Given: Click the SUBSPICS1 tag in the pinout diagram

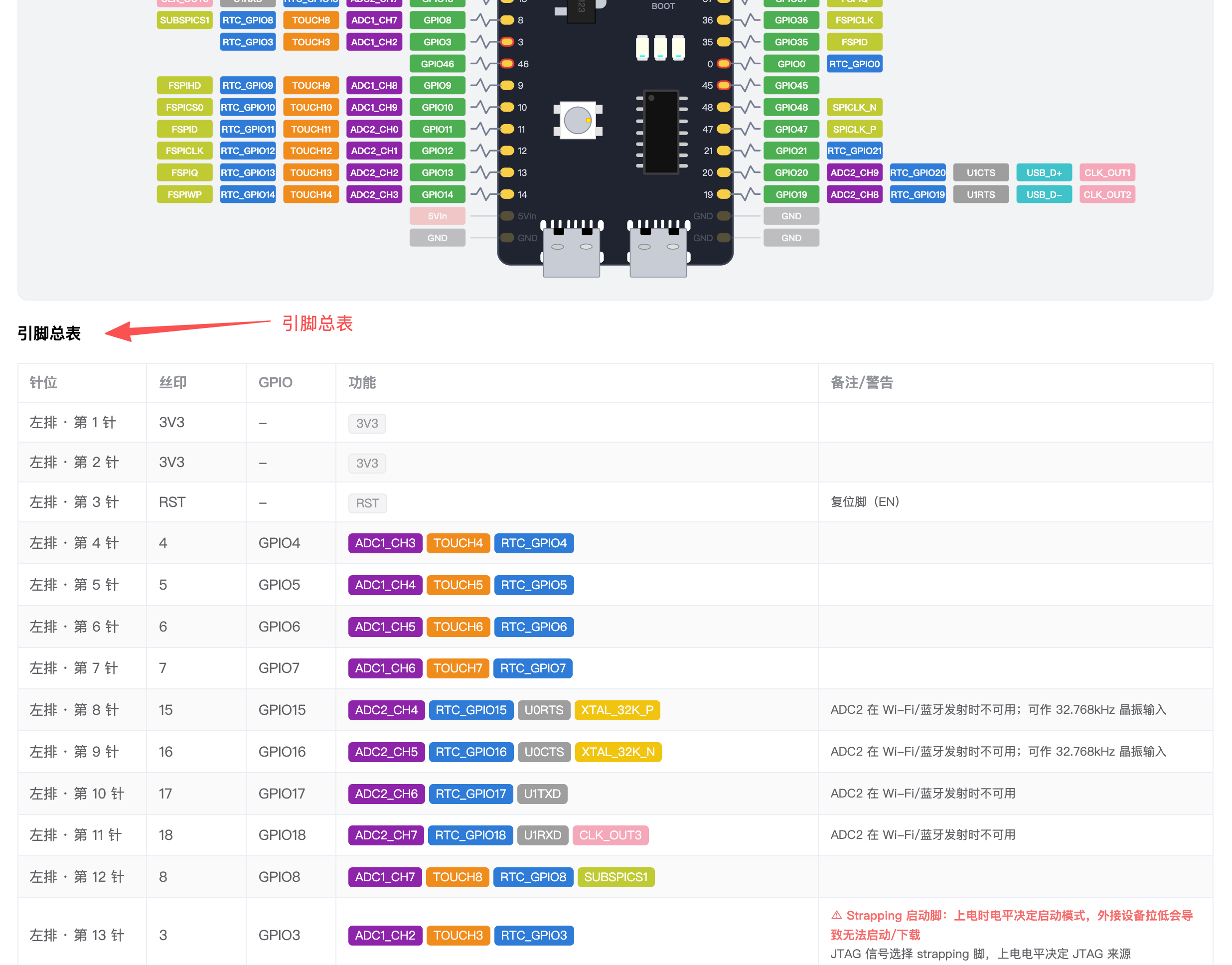Looking at the screenshot, I should (x=184, y=20).
